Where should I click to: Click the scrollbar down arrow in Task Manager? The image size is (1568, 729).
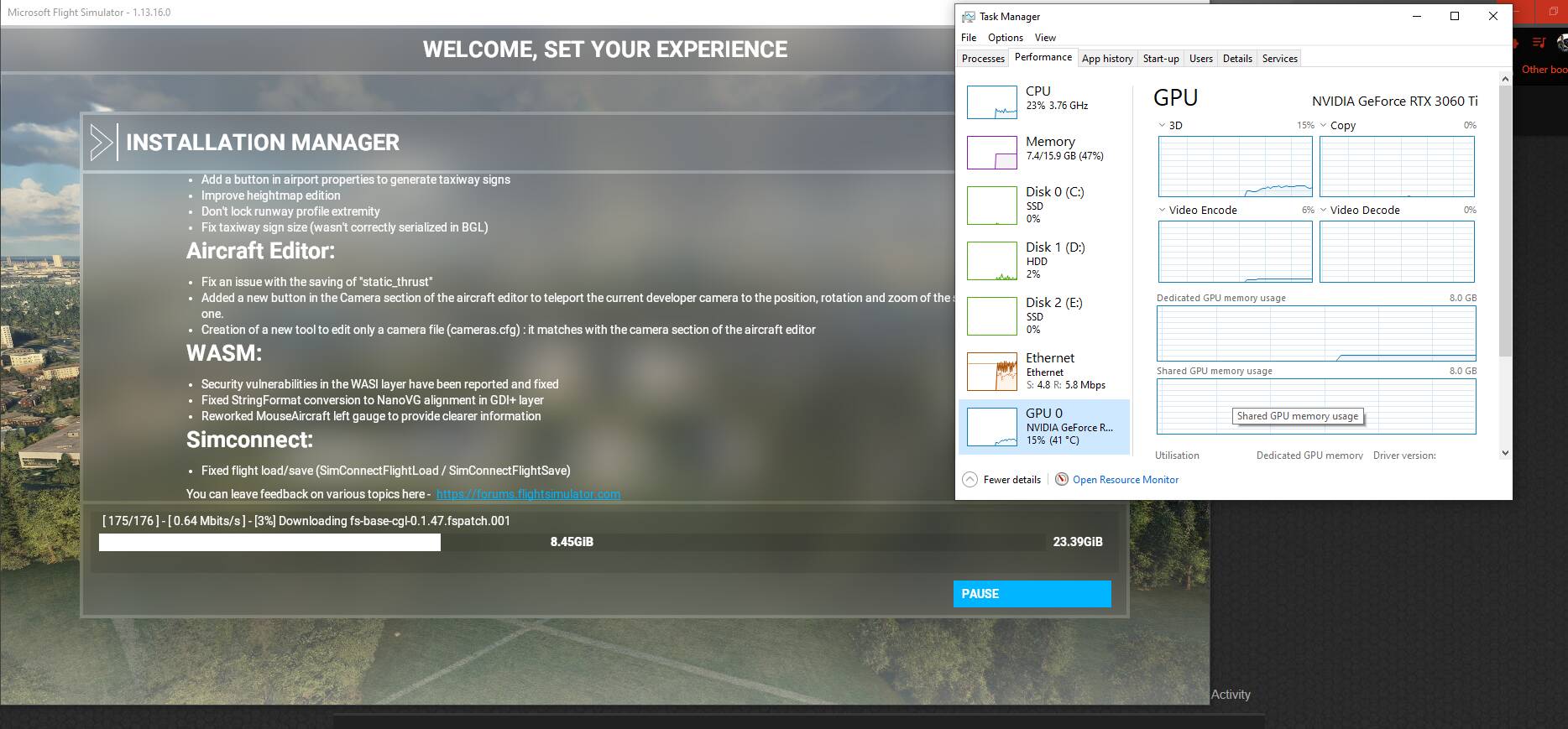click(x=1504, y=453)
